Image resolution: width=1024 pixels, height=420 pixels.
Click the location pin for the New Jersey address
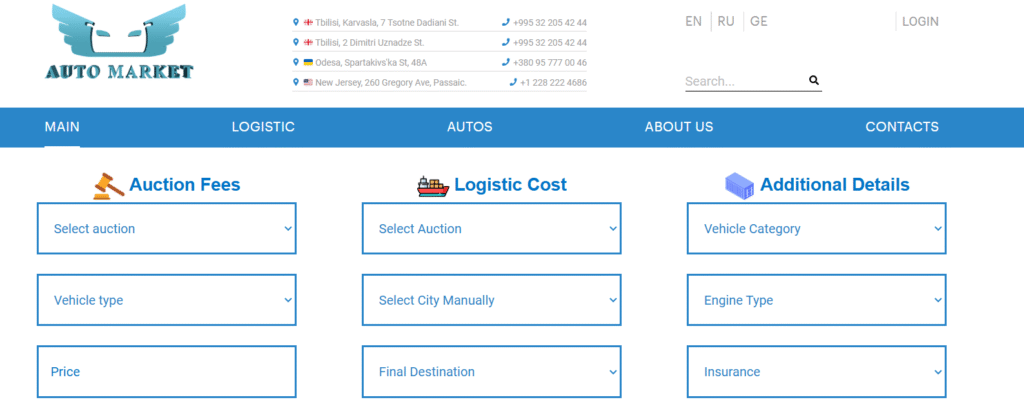point(296,82)
